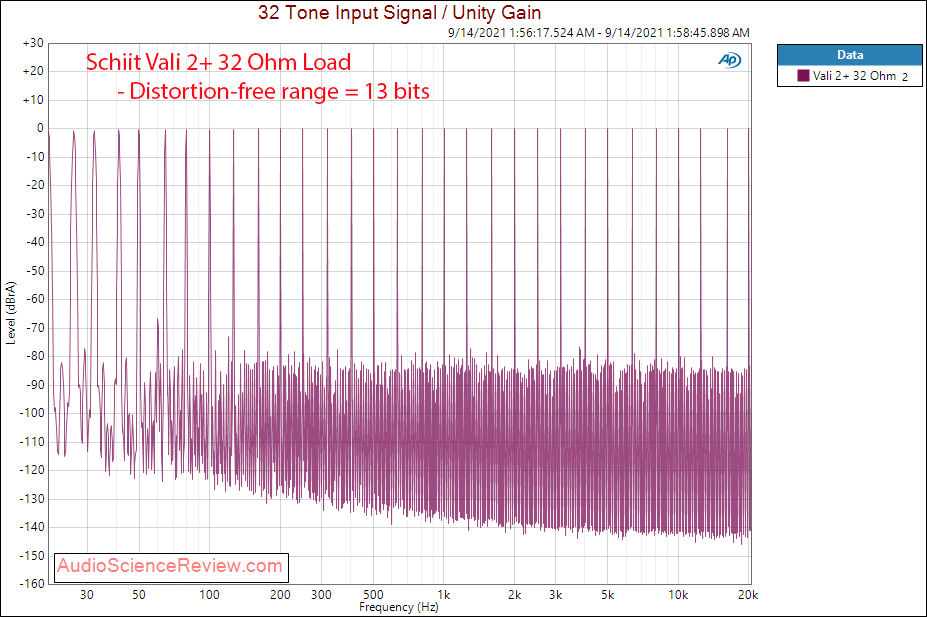Click the '-70' level tick label
Screen dimensions: 927x617
tap(35, 327)
